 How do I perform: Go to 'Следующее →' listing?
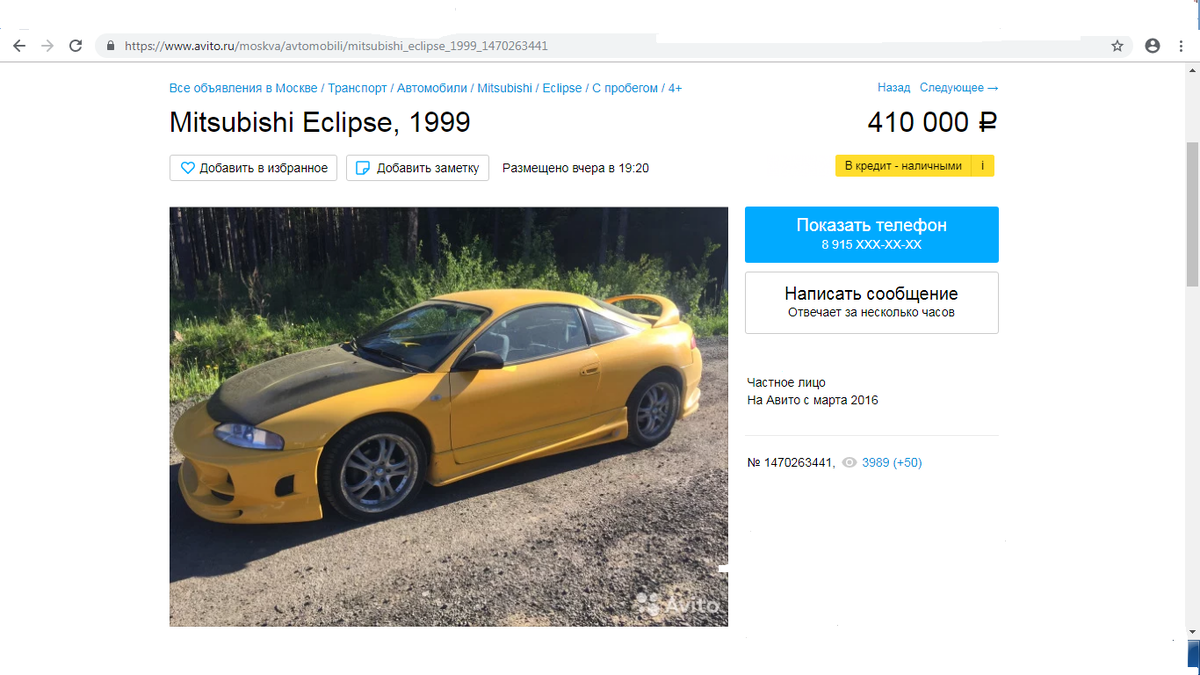[x=959, y=88]
